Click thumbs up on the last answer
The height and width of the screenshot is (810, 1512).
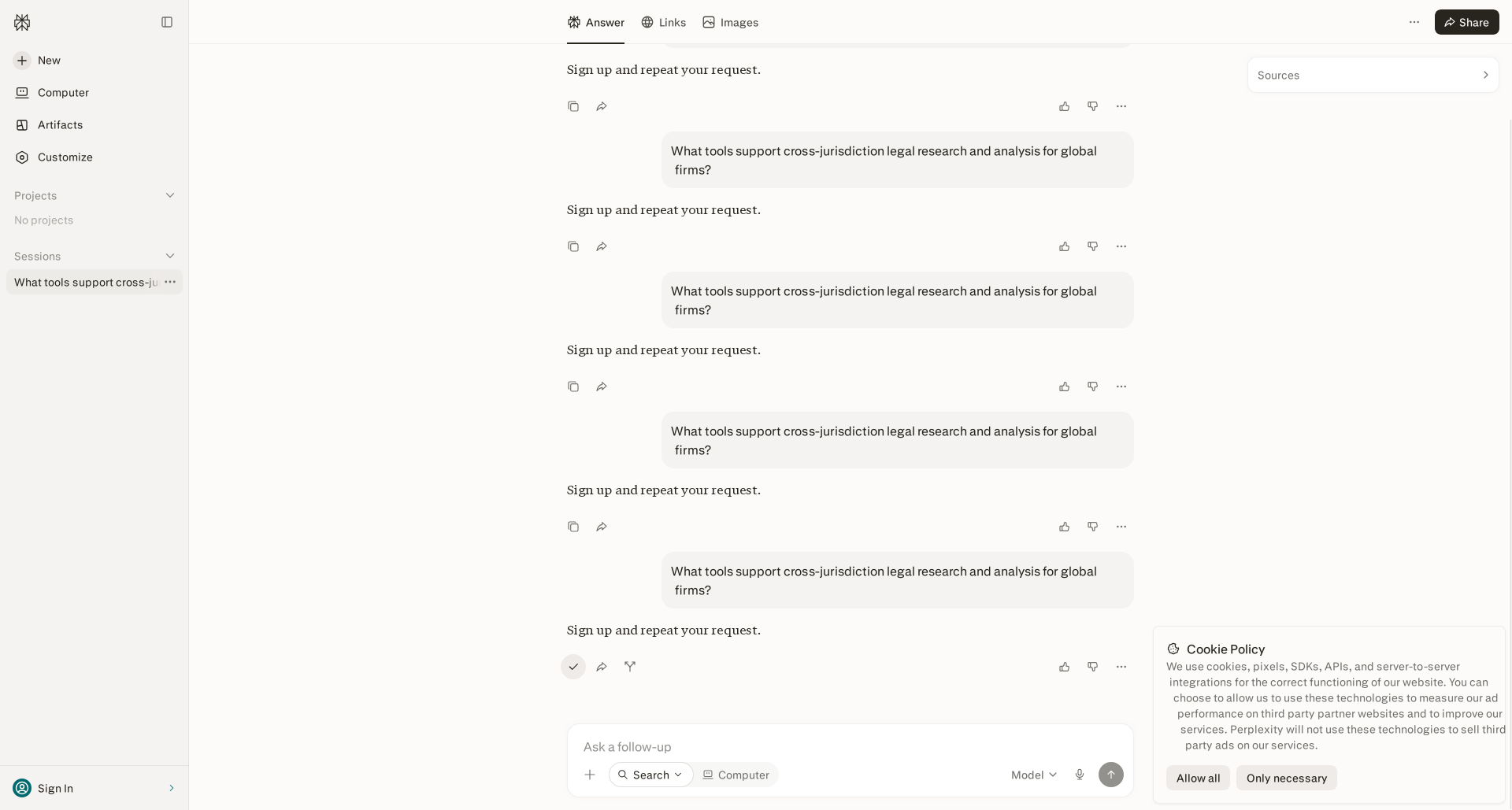1065,667
